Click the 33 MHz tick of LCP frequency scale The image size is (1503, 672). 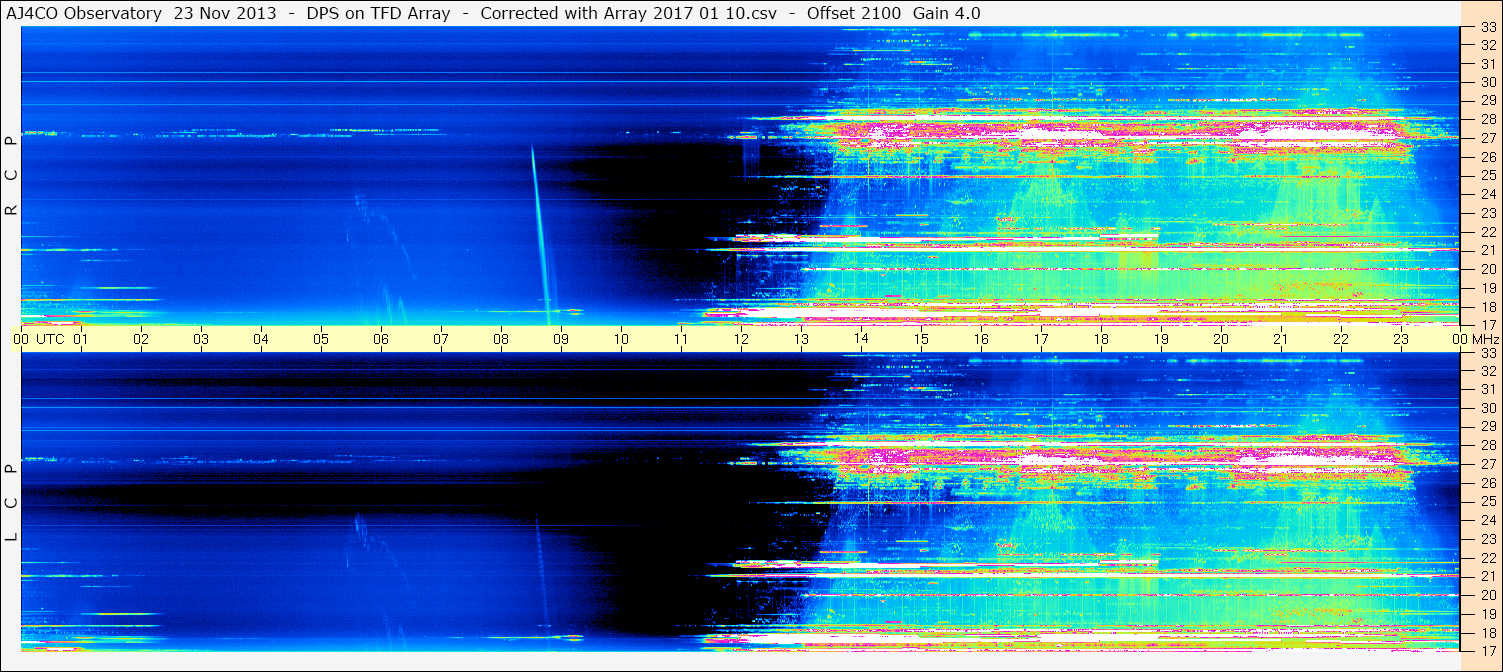click(1488, 352)
